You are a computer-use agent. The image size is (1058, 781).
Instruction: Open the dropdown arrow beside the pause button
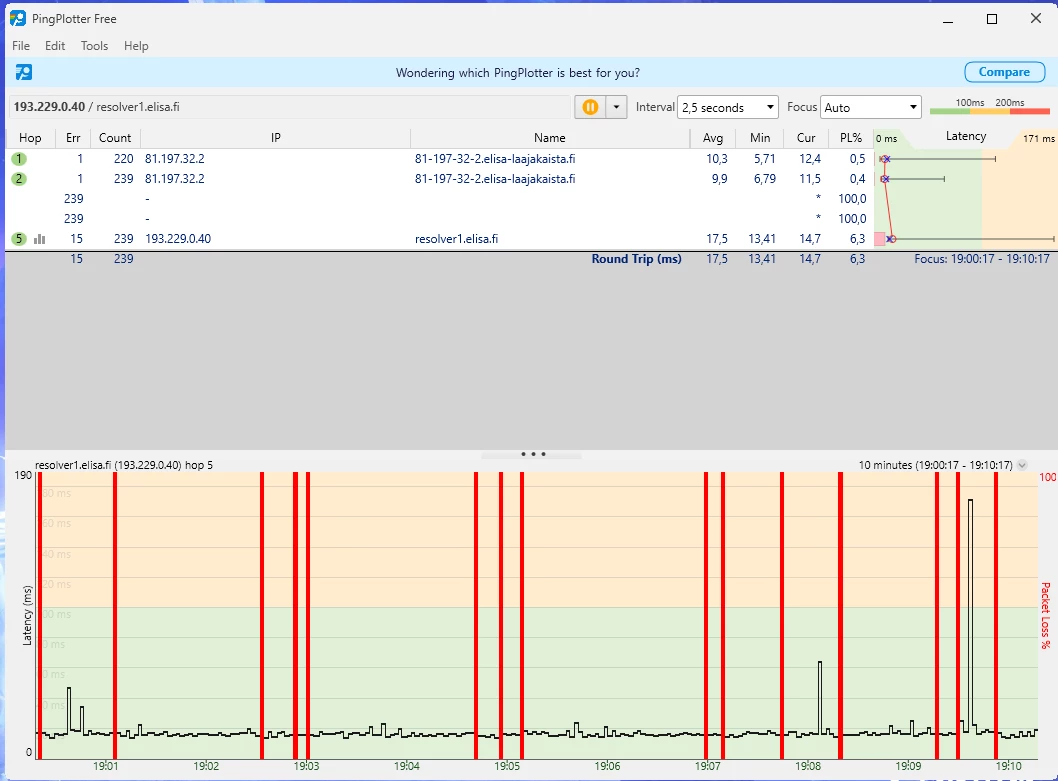616,107
